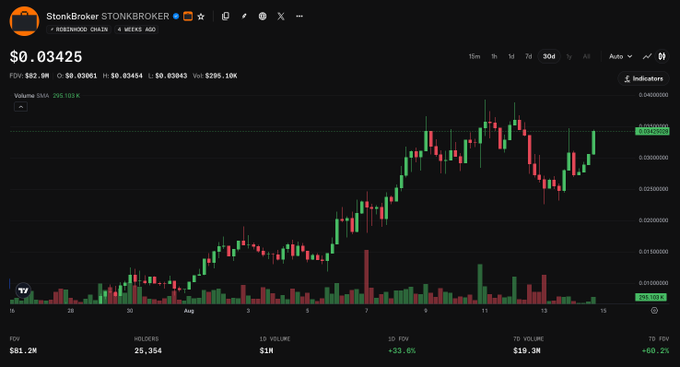Select the 1d timeframe
Screen dimensions: 680x367
click(511, 56)
